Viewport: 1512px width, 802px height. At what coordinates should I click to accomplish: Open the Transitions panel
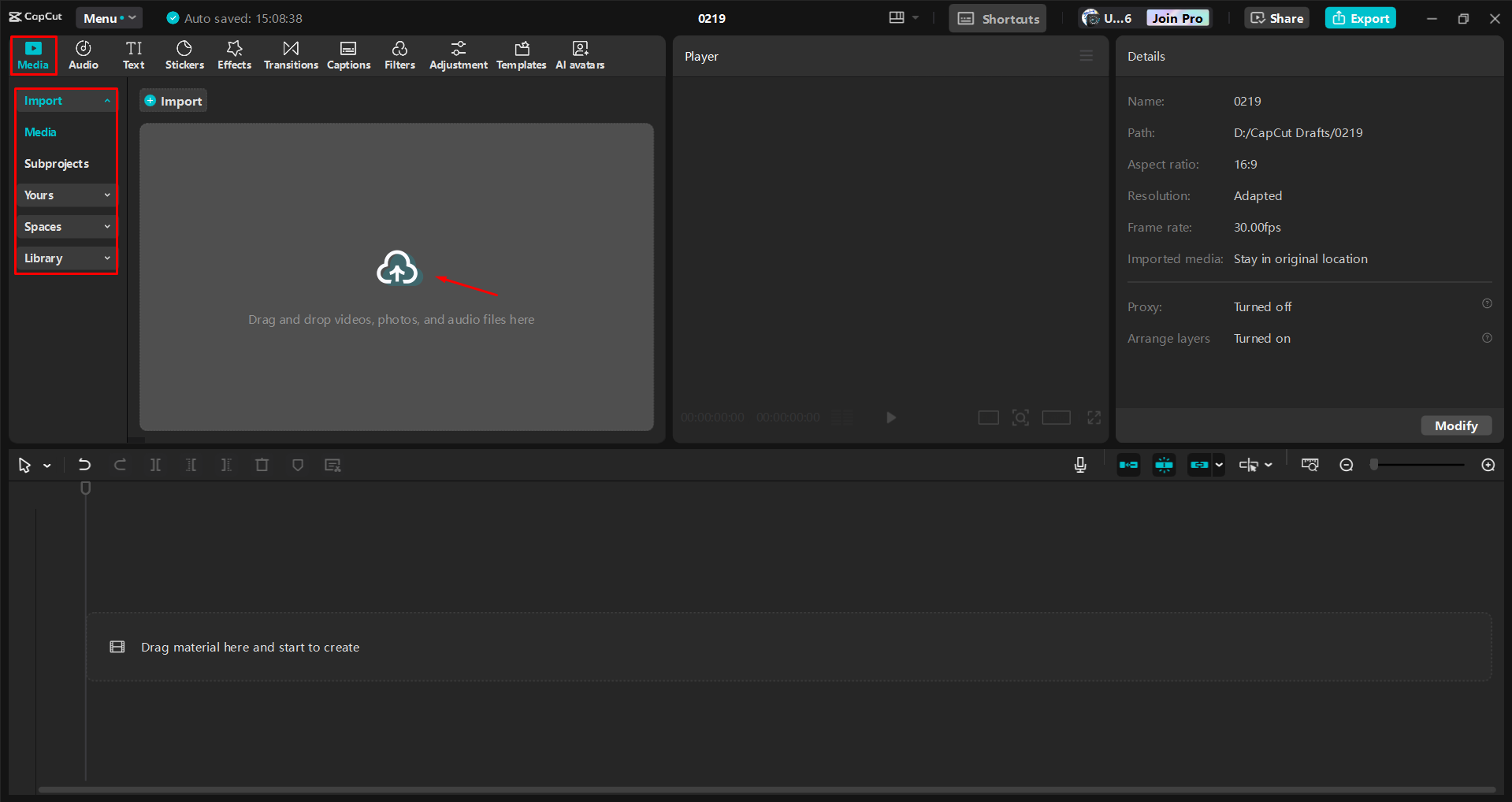pos(290,54)
